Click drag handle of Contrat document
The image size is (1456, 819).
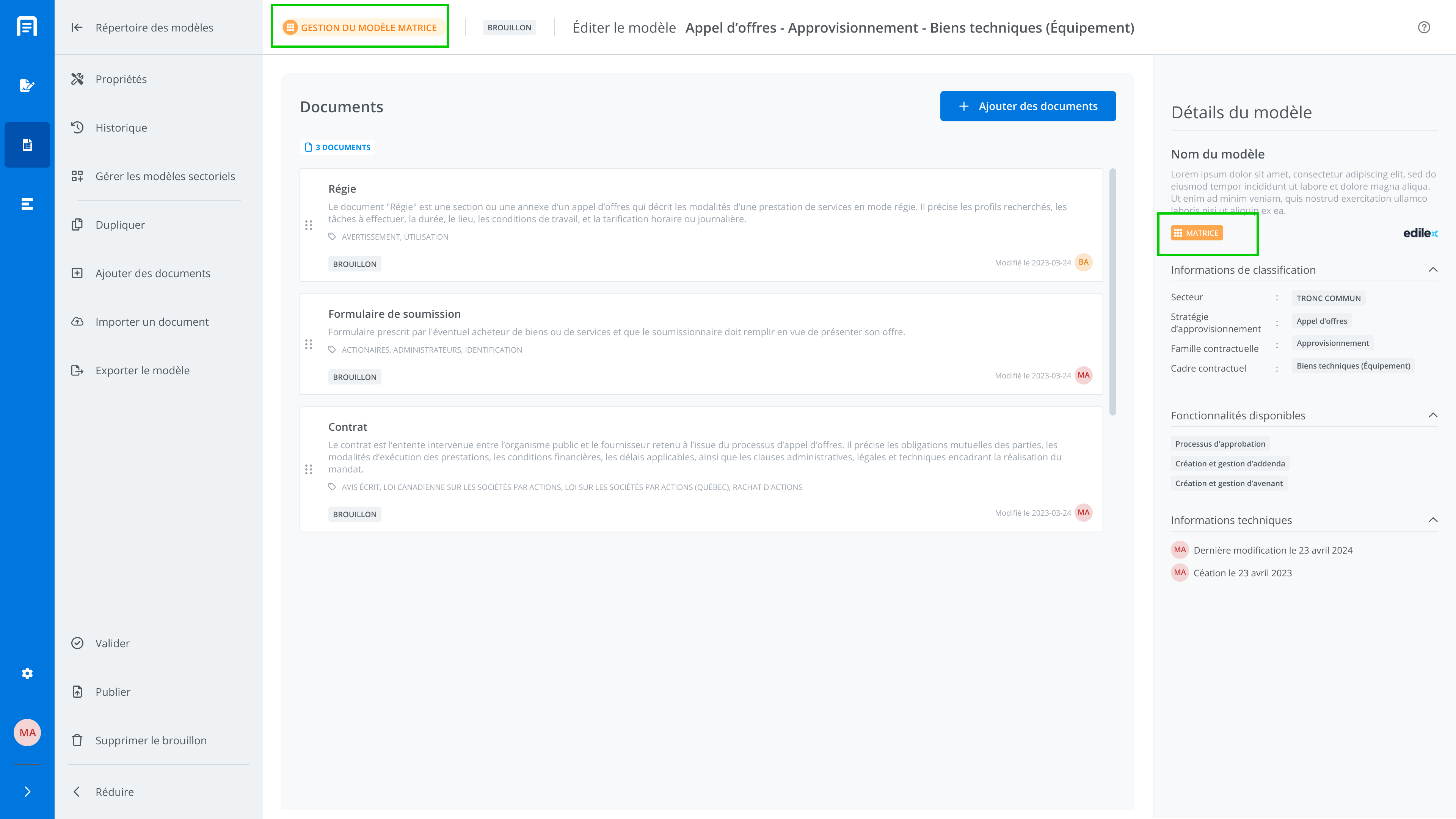tap(309, 469)
